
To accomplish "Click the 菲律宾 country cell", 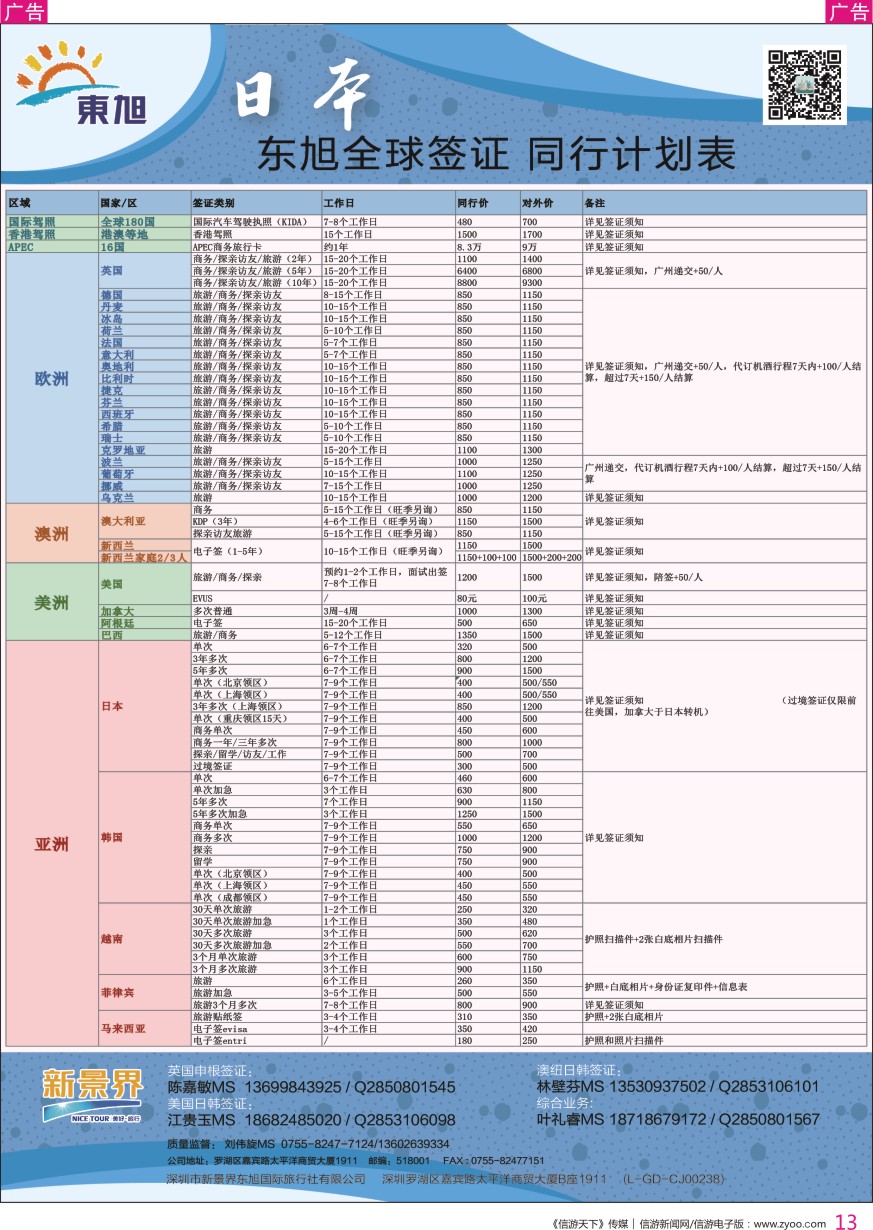I will pos(144,993).
